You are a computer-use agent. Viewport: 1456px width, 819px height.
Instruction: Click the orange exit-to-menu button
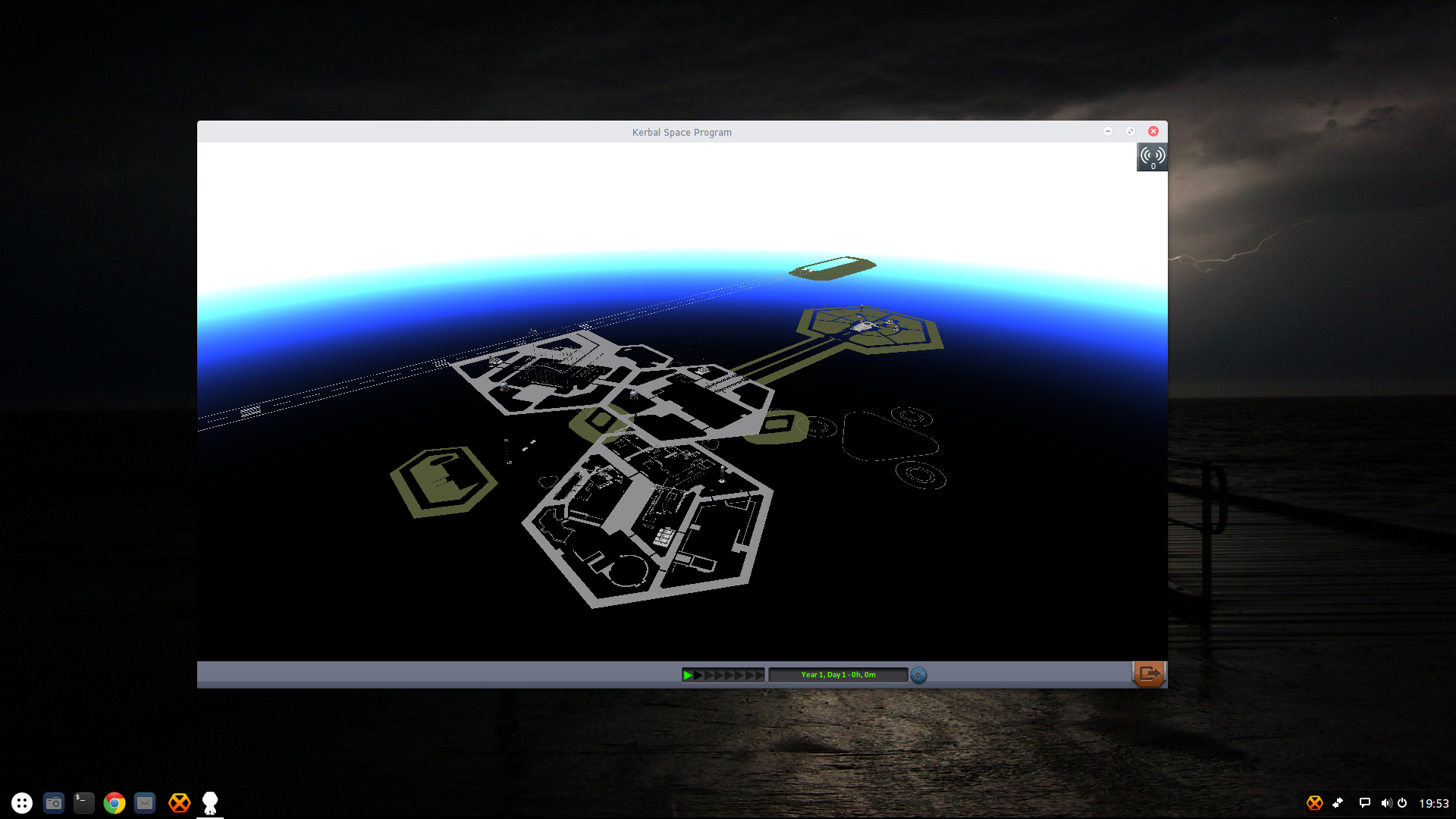[x=1149, y=673]
